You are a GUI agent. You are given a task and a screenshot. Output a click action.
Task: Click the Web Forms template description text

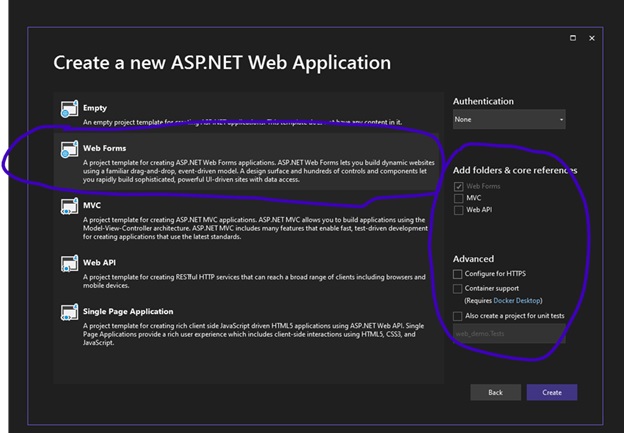coord(259,171)
